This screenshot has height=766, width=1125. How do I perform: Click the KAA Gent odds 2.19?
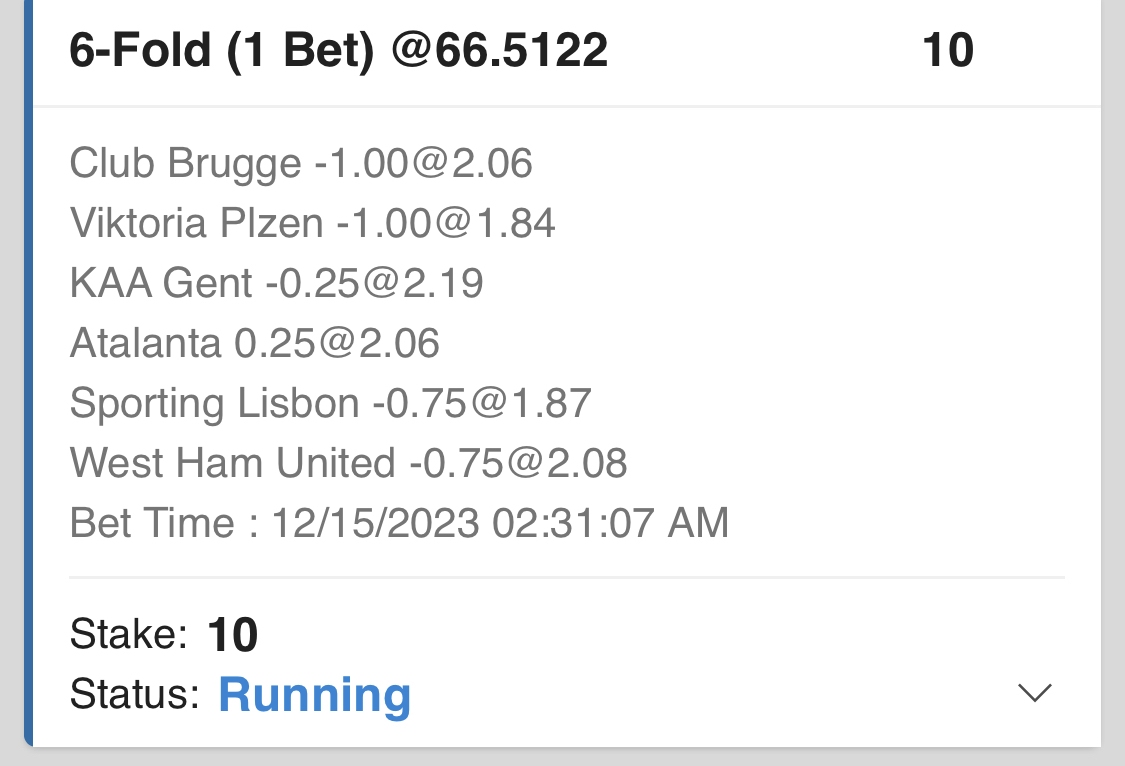tap(444, 283)
